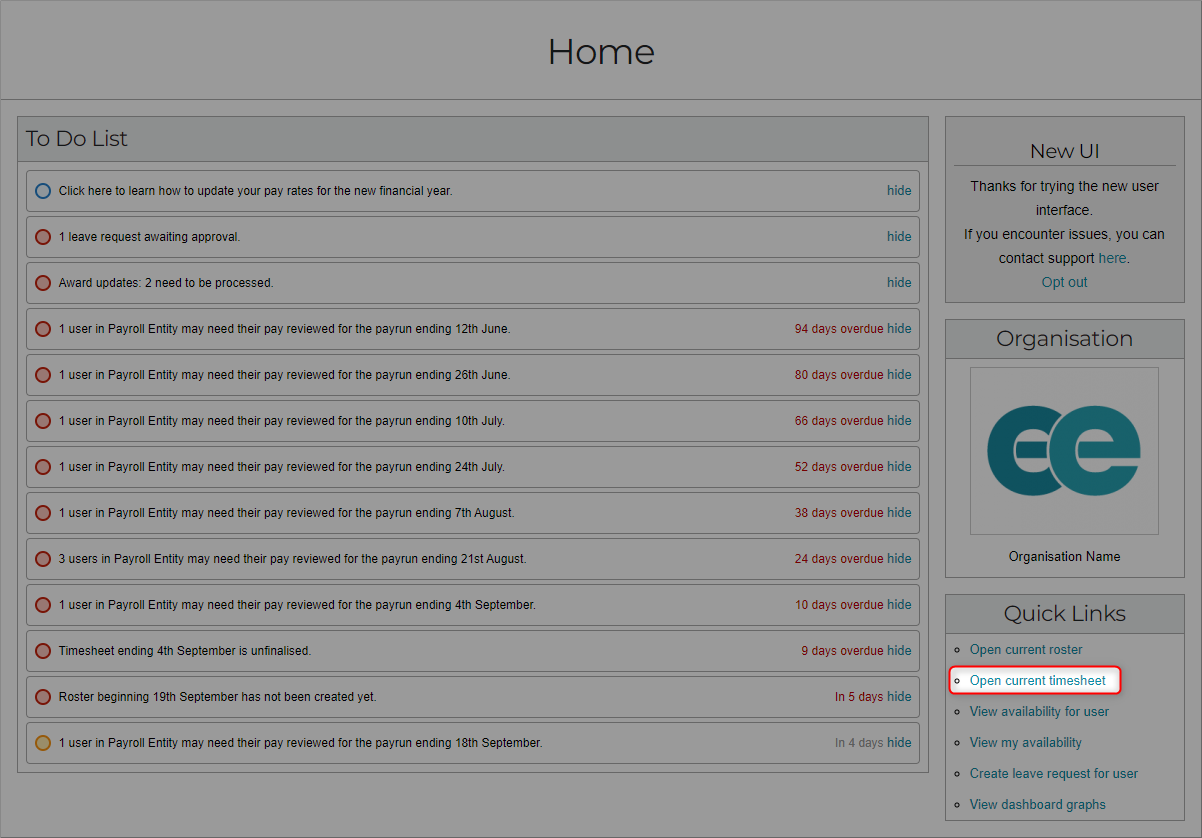
Task: Open payrun ending 7th August review text
Action: [287, 512]
